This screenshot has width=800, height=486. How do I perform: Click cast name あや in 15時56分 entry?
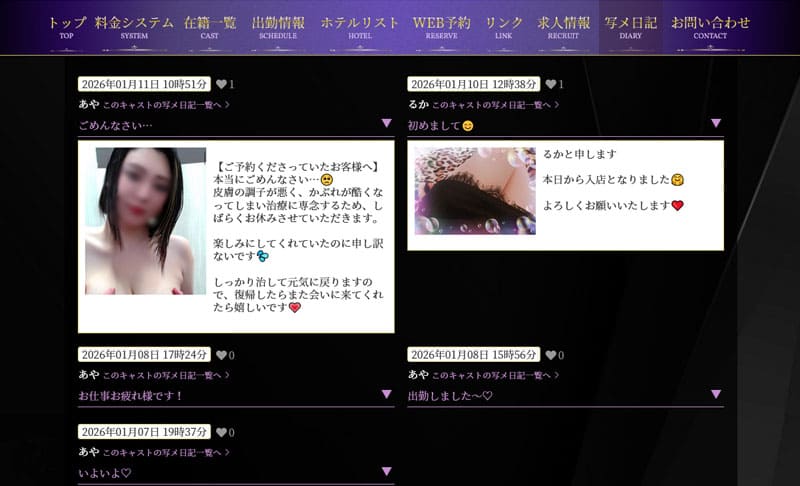pos(418,375)
